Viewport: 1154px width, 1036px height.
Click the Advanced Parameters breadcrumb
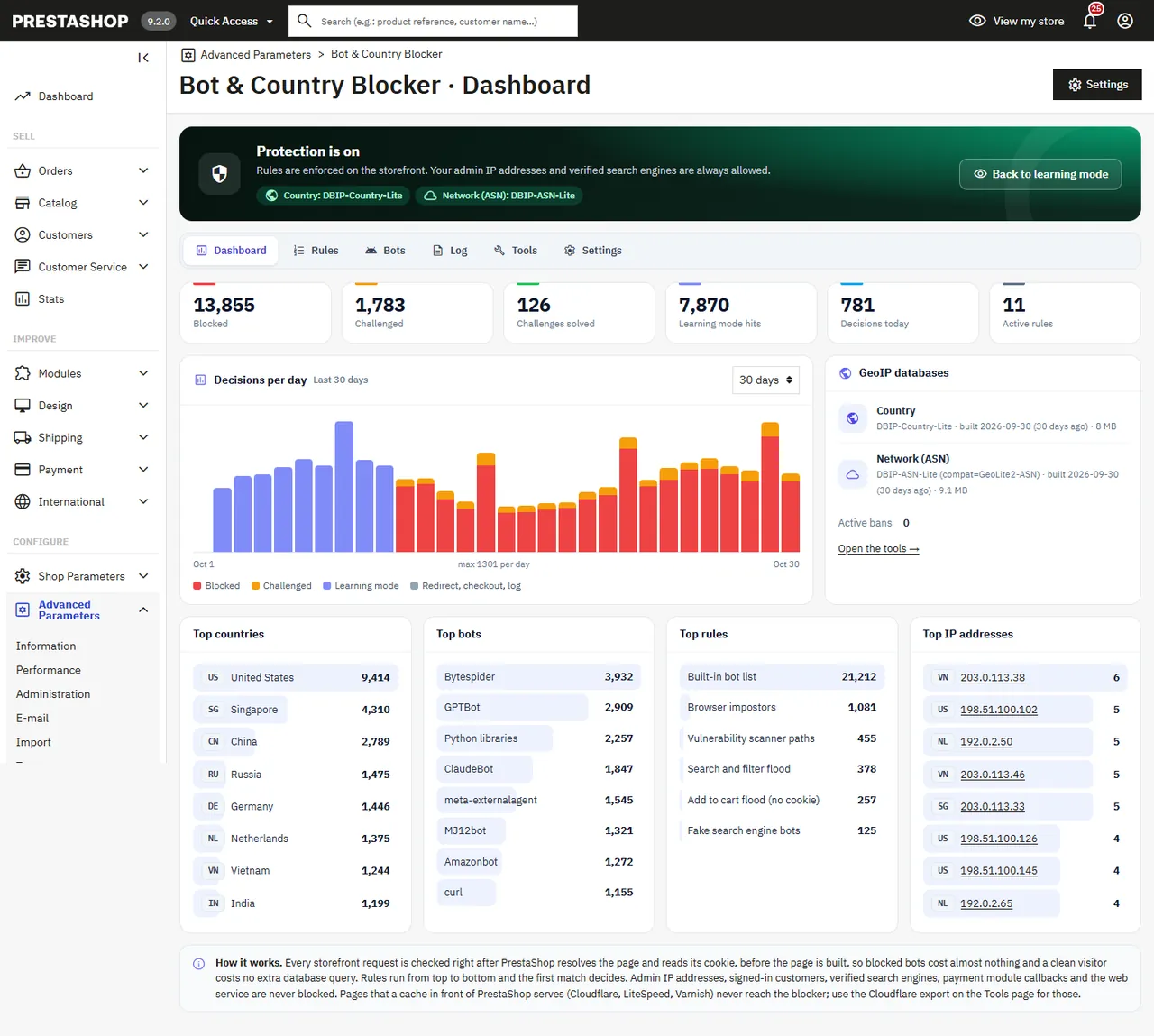(x=255, y=55)
